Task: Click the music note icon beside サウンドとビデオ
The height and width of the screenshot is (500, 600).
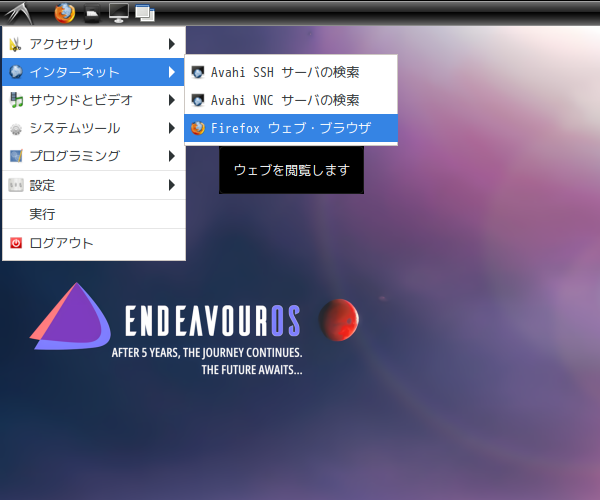Action: click(16, 100)
